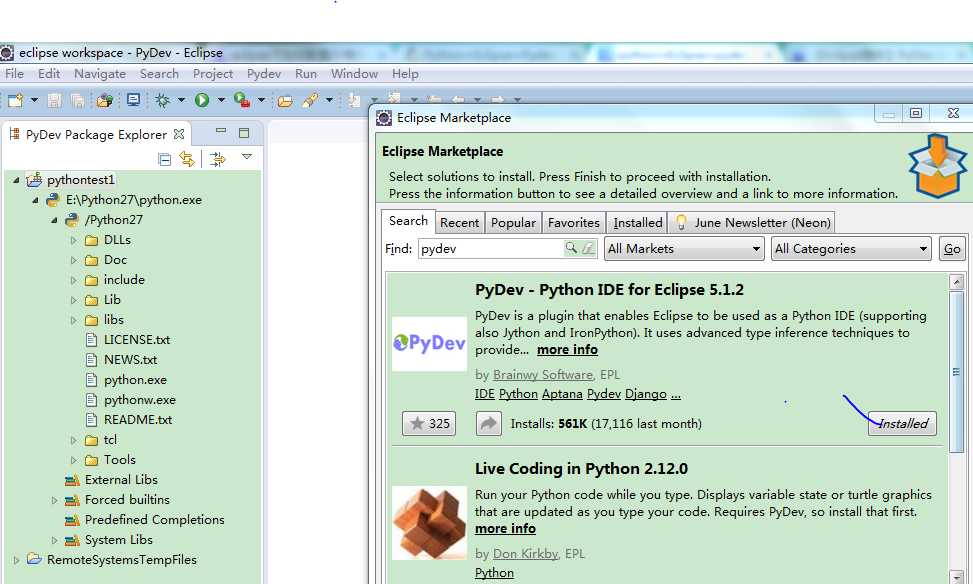
Task: Minimize the Package Explorer view
Action: [221, 131]
